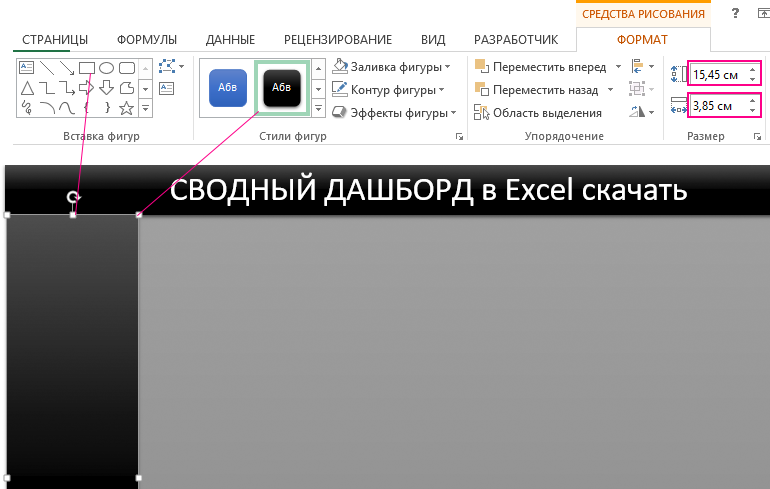Image resolution: width=770 pixels, height=489 pixels.
Task: Click Переместить назад
Action: tap(537, 90)
